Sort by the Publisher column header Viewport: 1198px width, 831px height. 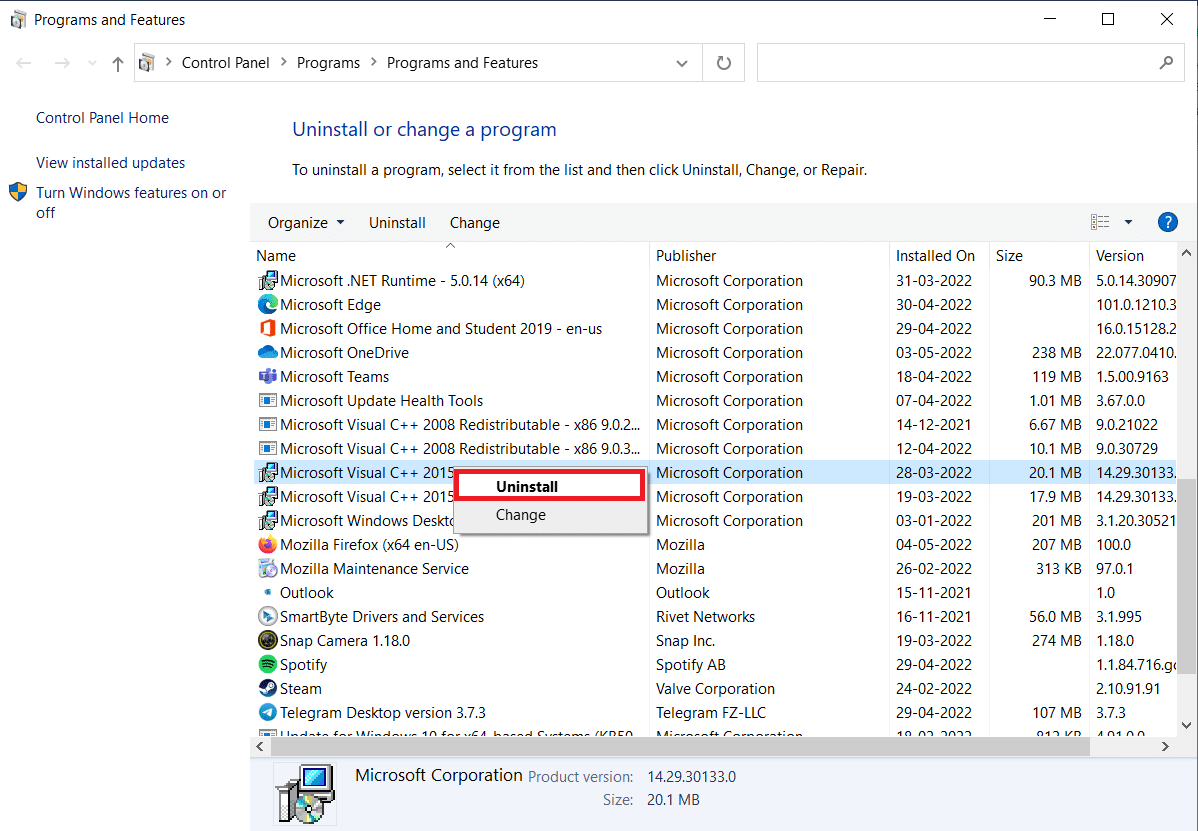coord(769,256)
